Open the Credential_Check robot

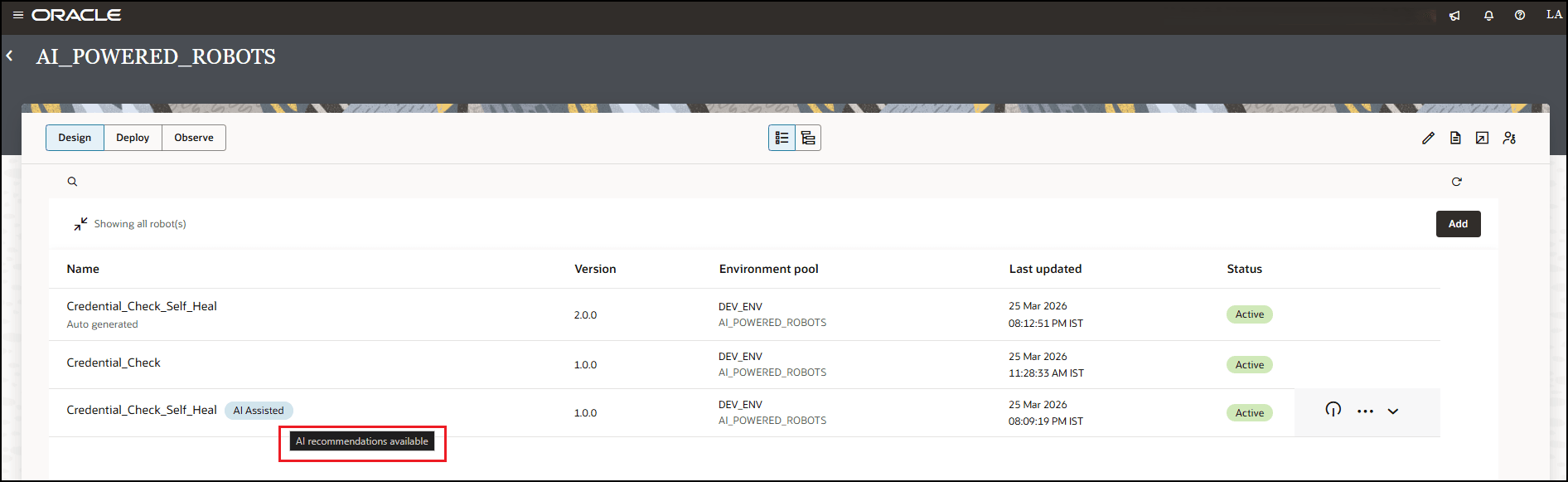[x=114, y=363]
